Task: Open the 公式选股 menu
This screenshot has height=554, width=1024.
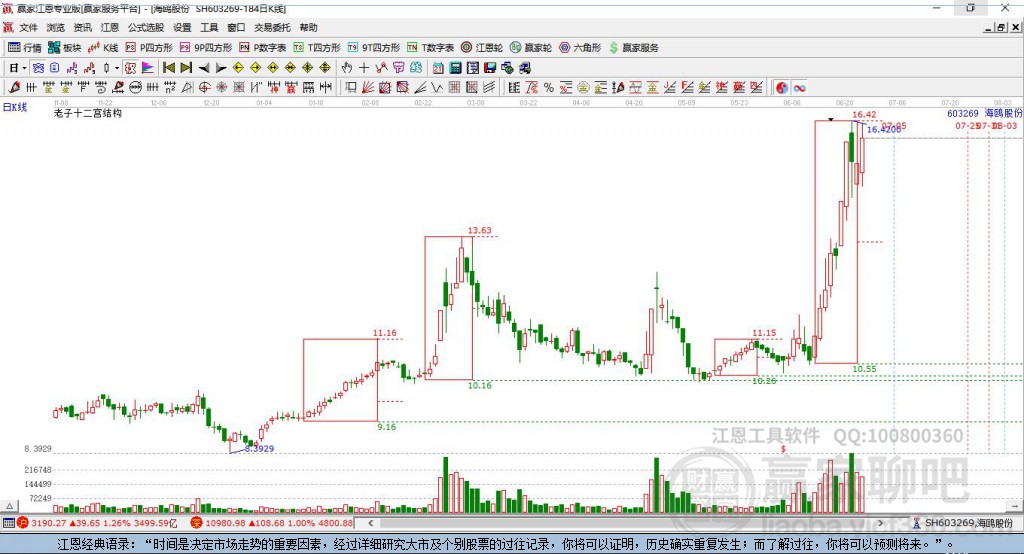Action: tap(146, 27)
